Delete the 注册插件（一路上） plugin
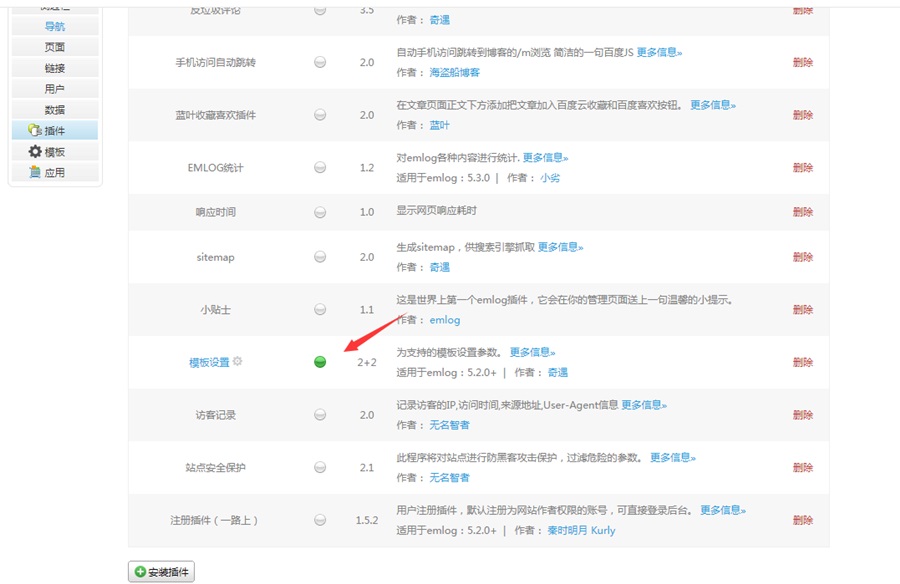The width and height of the screenshot is (900, 584). [802, 520]
